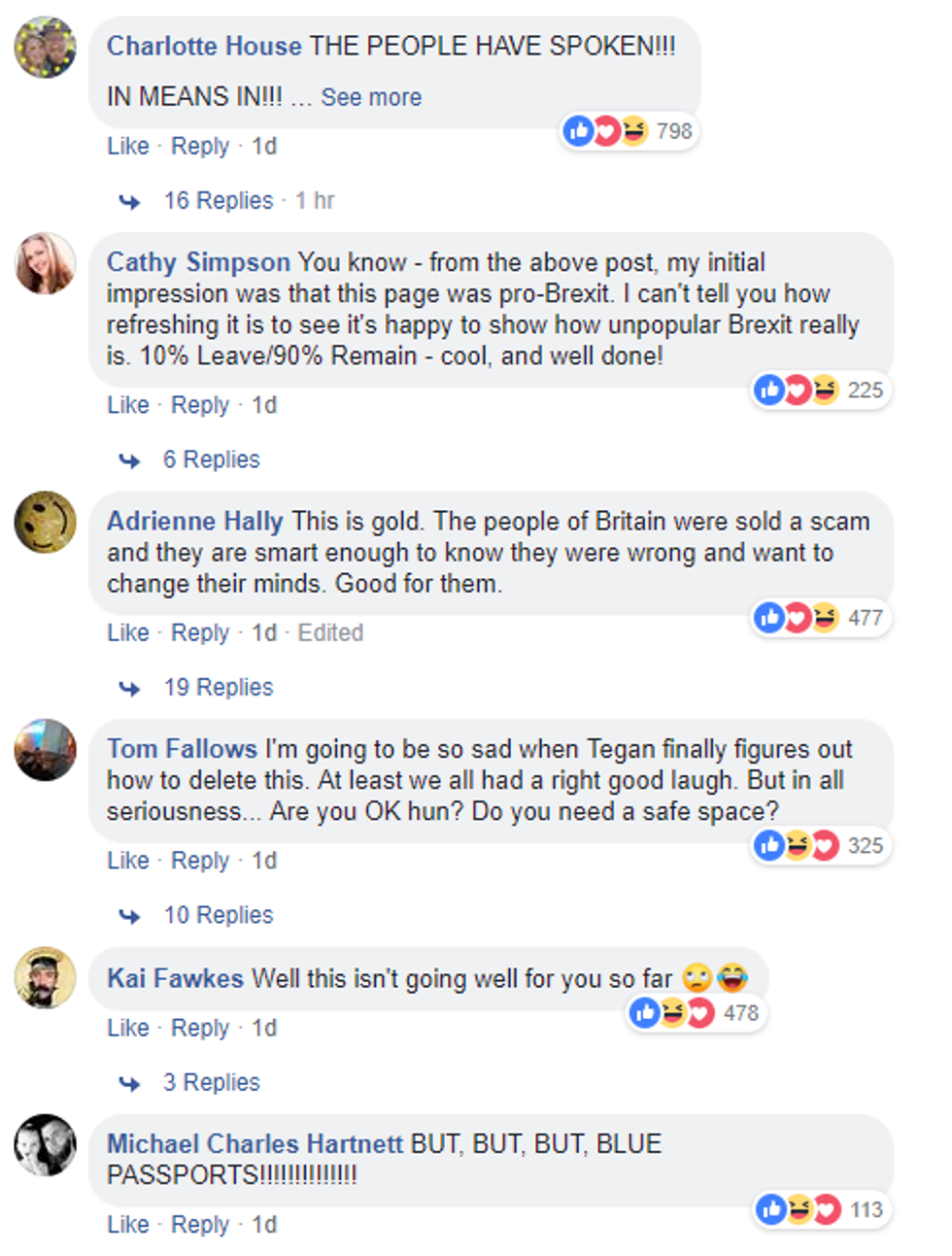This screenshot has width=952, height=1256.
Task: View reactions on Adrienne Hally's comment
Action: (820, 618)
